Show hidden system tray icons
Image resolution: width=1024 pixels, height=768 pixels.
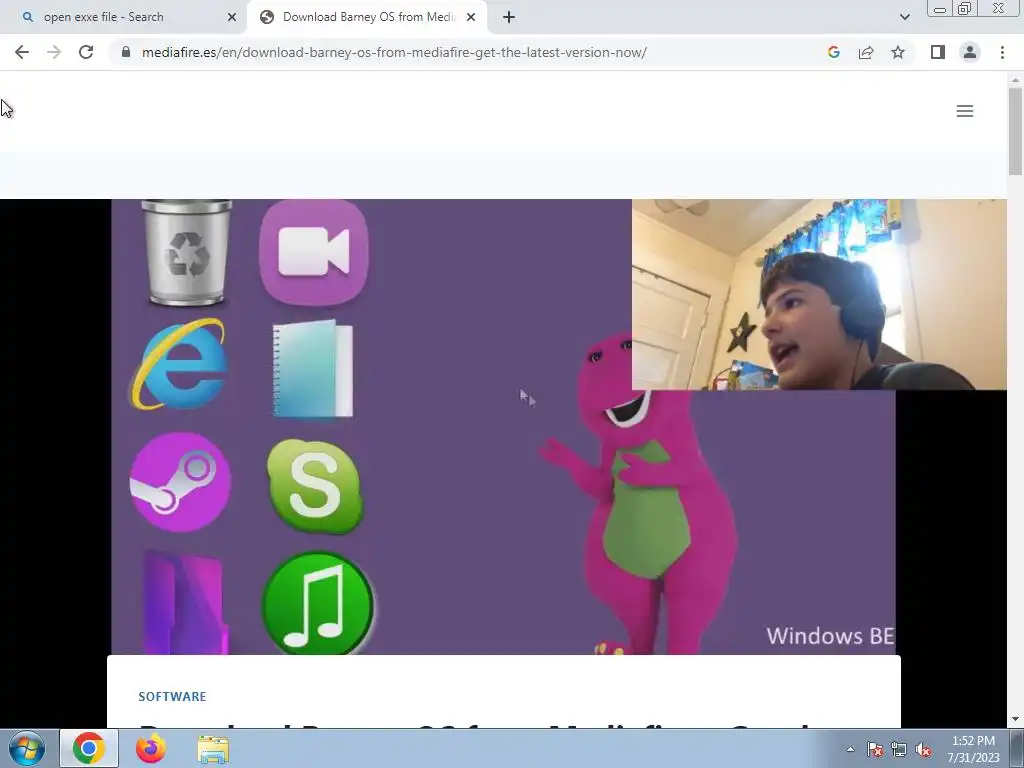(x=850, y=749)
